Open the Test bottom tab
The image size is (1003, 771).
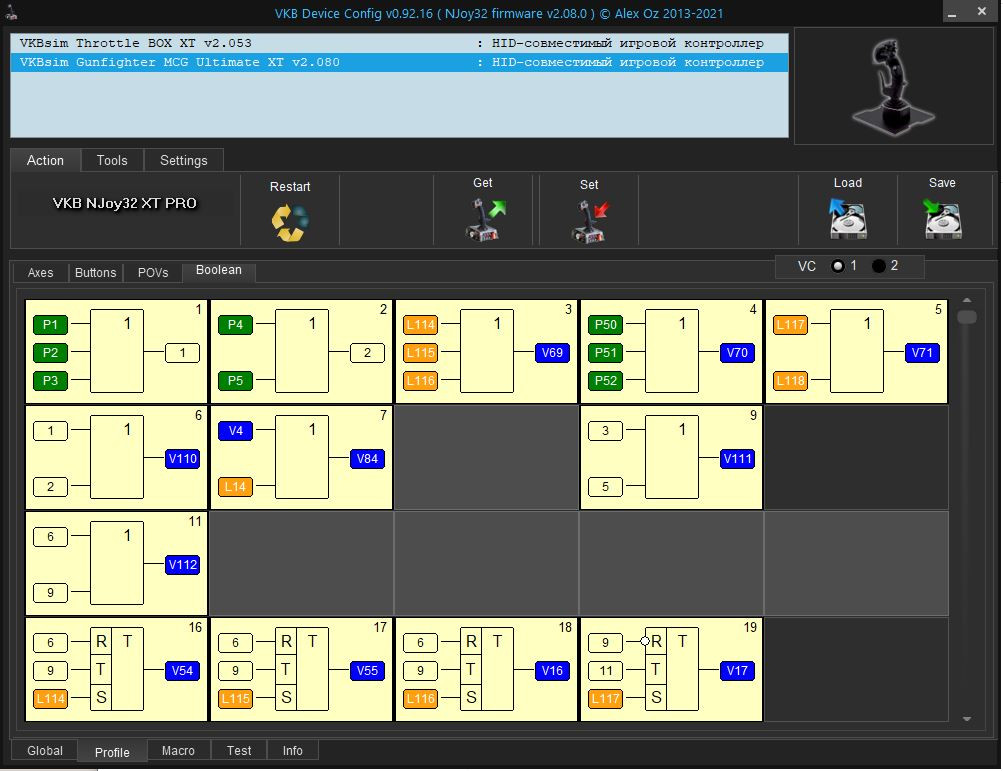pos(239,751)
